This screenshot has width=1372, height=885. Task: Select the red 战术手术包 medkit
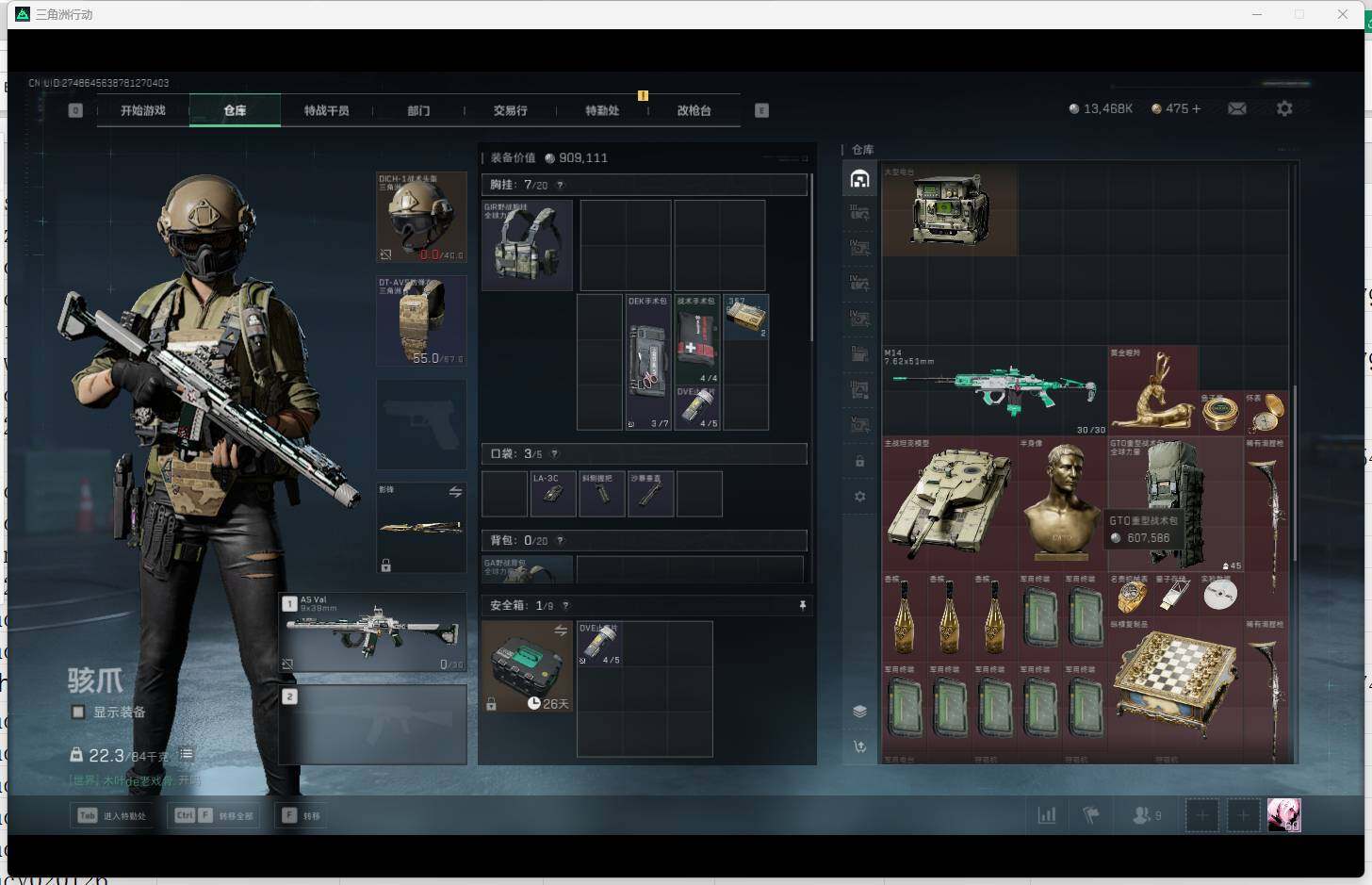pos(696,339)
